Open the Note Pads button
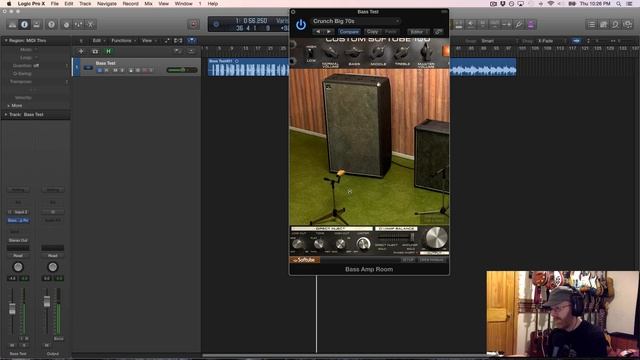The width and height of the screenshot is (640, 360). click(x=603, y=24)
